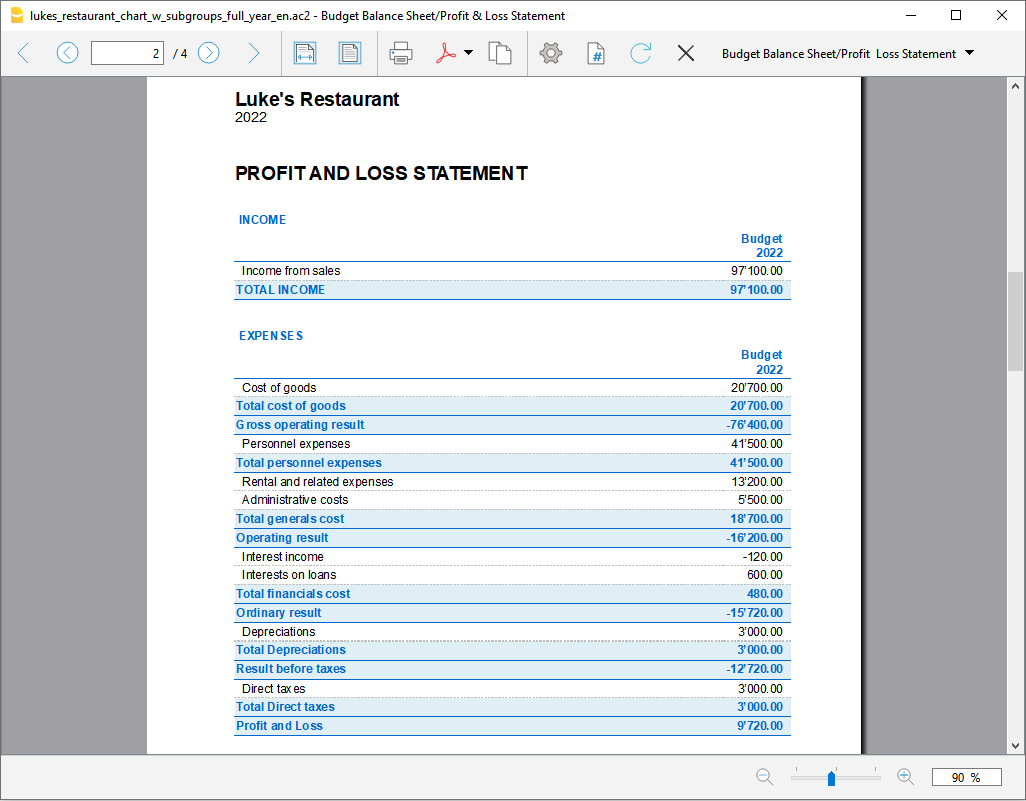Zoom in with the plus magnifier
1026x801 pixels.
pos(905,777)
